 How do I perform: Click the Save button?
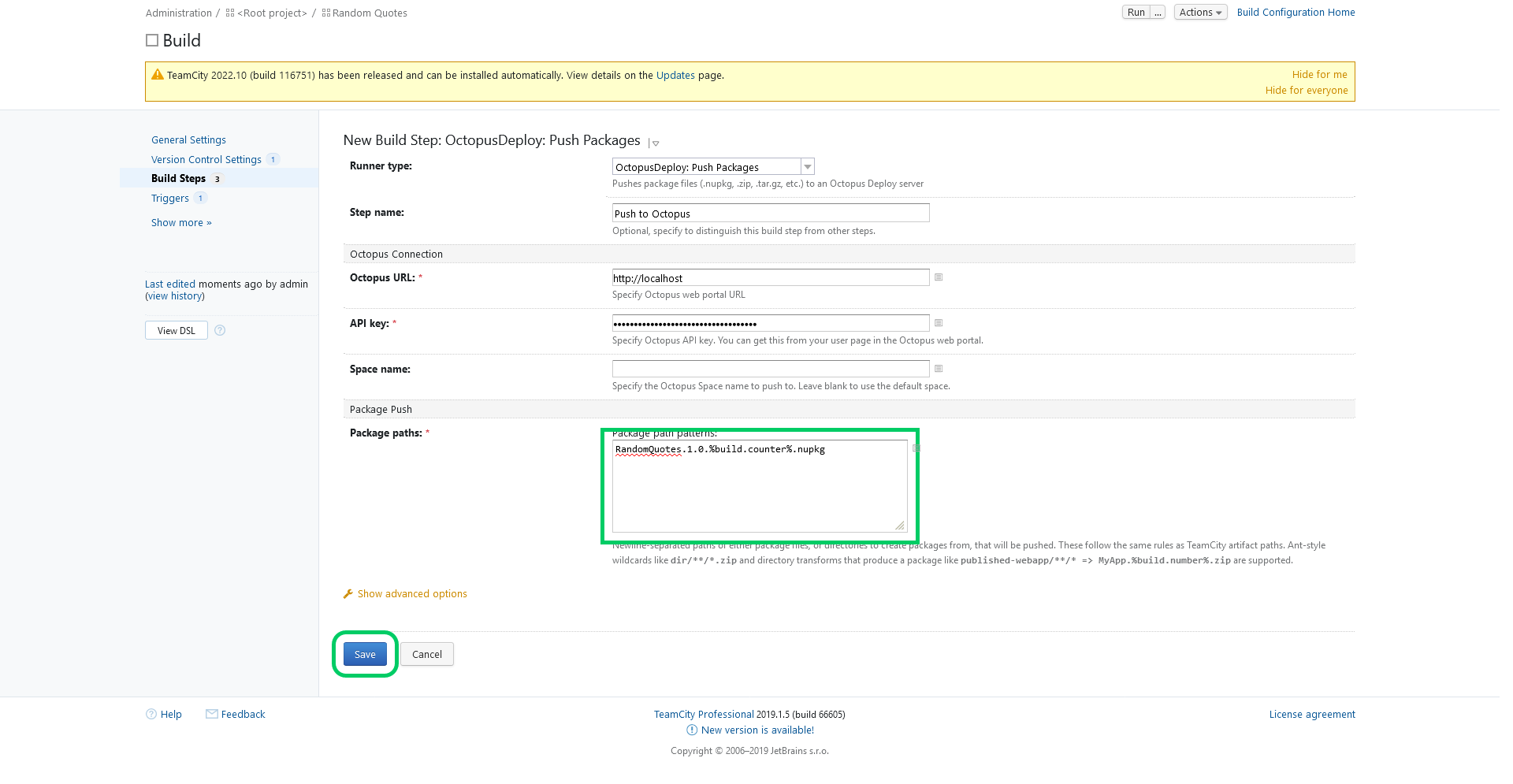pyautogui.click(x=365, y=654)
